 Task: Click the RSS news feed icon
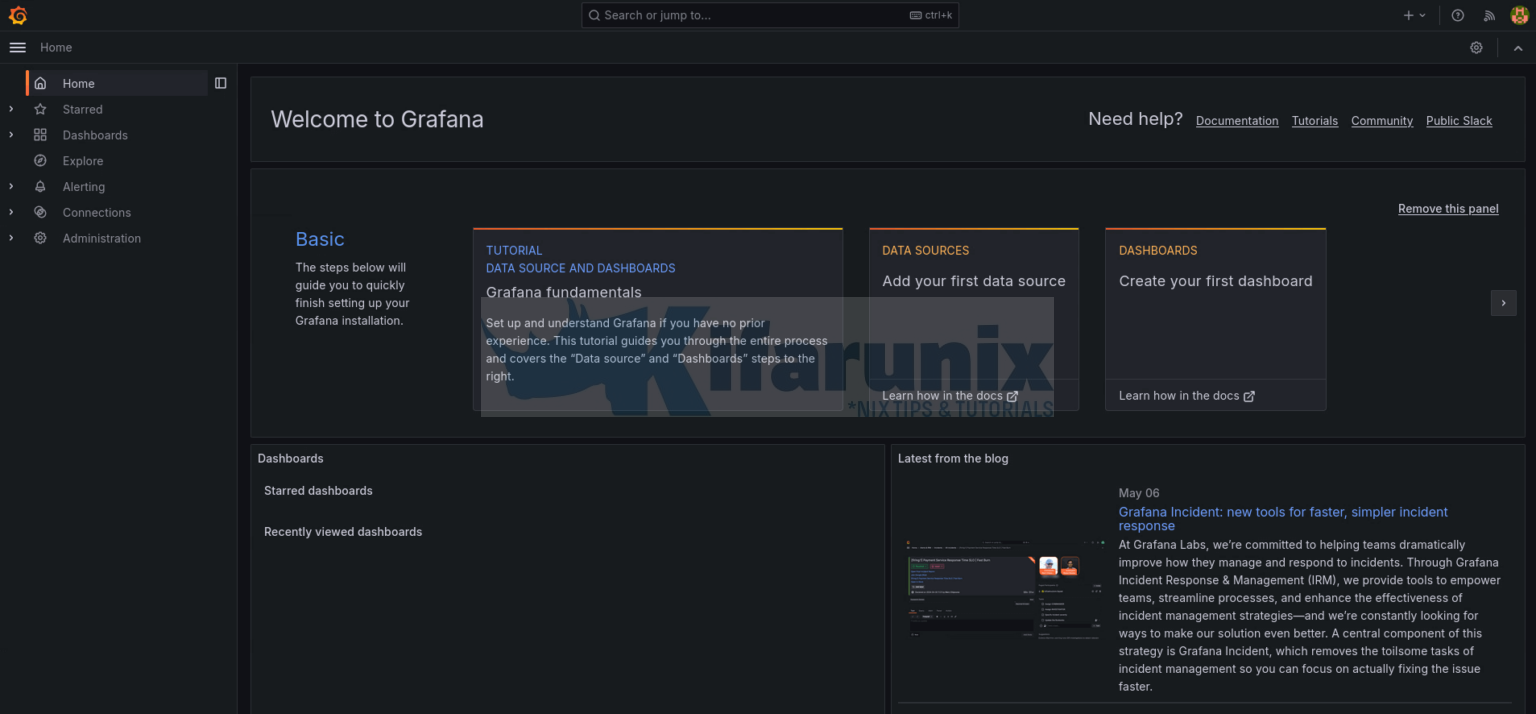1489,15
